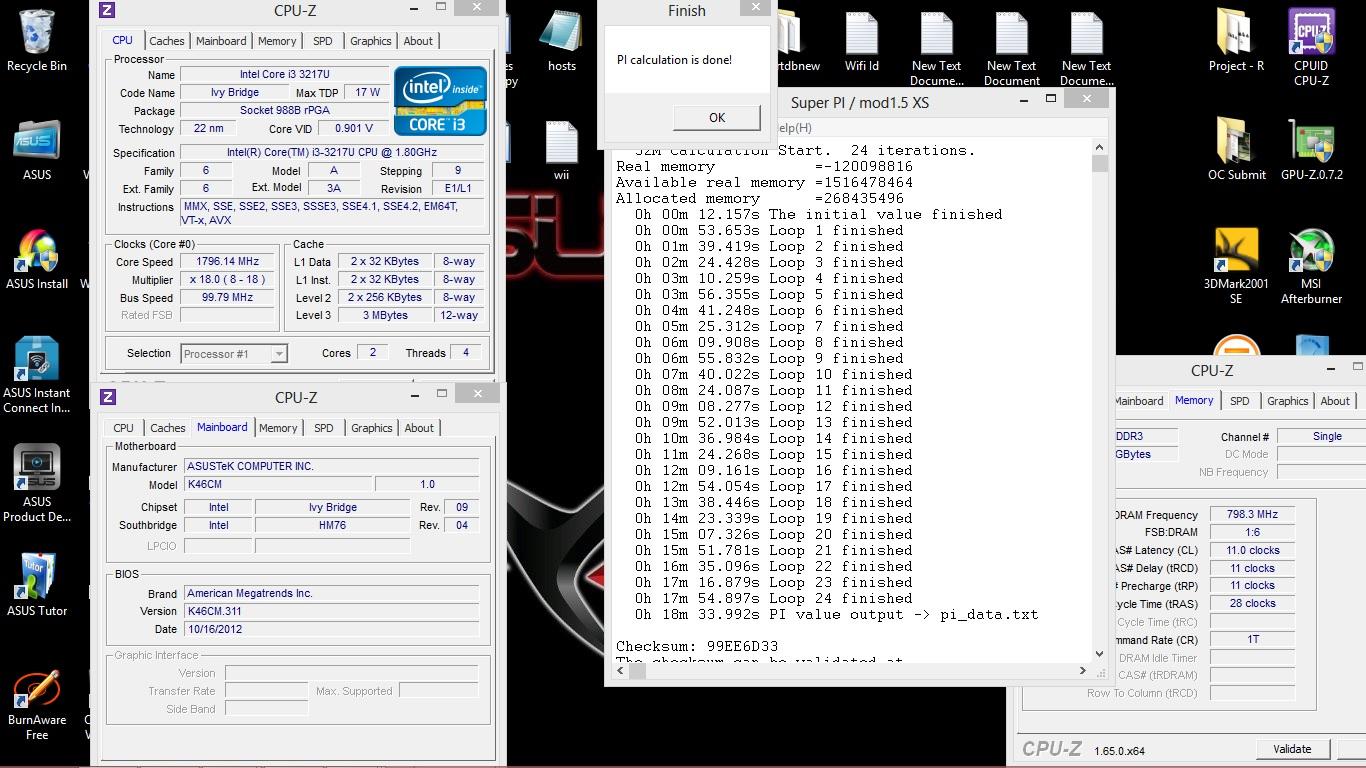Screen dimensions: 1366x768
Task: Open ASUS Product Demo icon
Action: [x=37, y=485]
